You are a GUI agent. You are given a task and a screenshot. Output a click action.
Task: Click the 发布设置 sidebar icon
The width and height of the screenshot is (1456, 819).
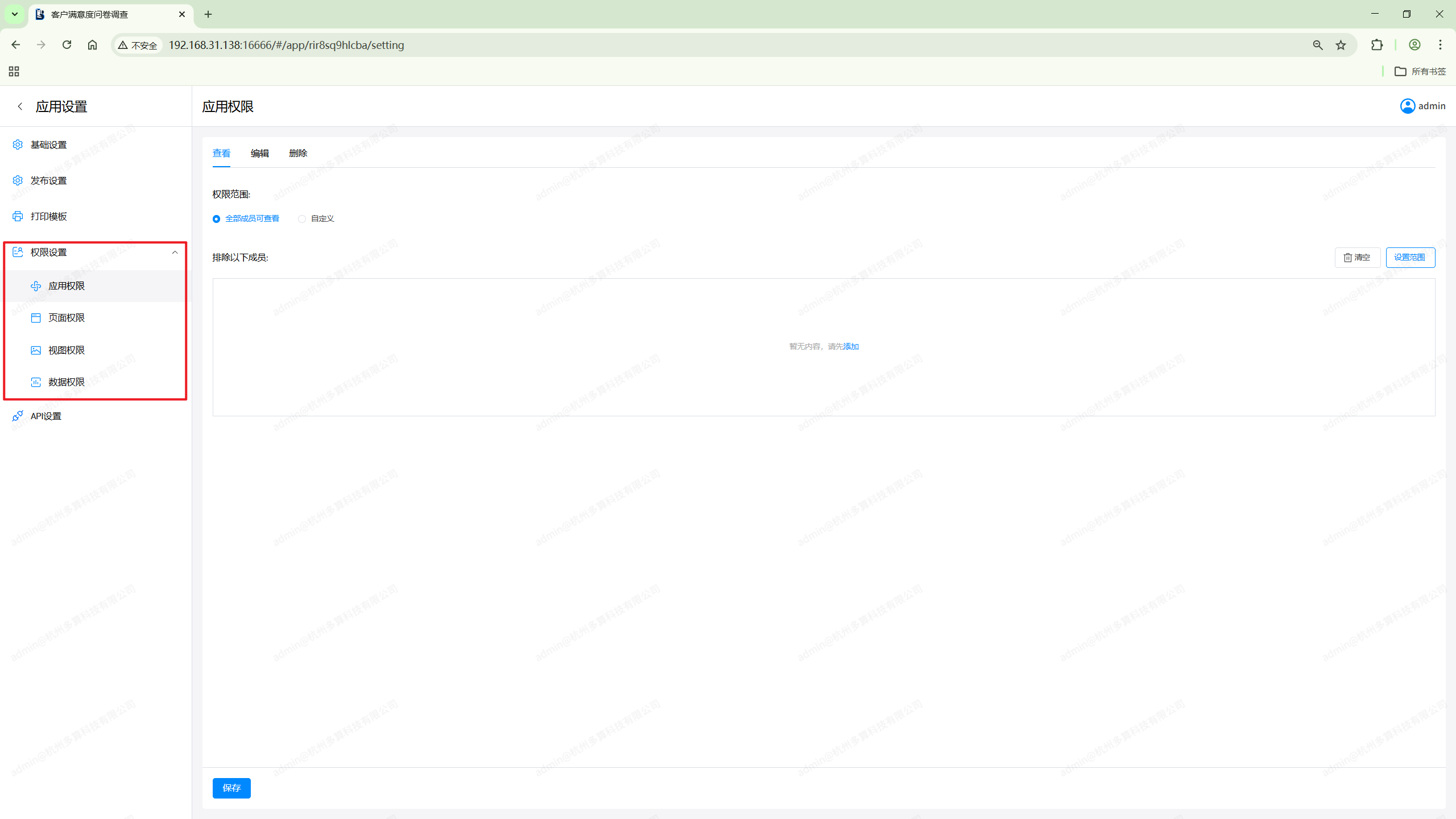[x=18, y=180]
